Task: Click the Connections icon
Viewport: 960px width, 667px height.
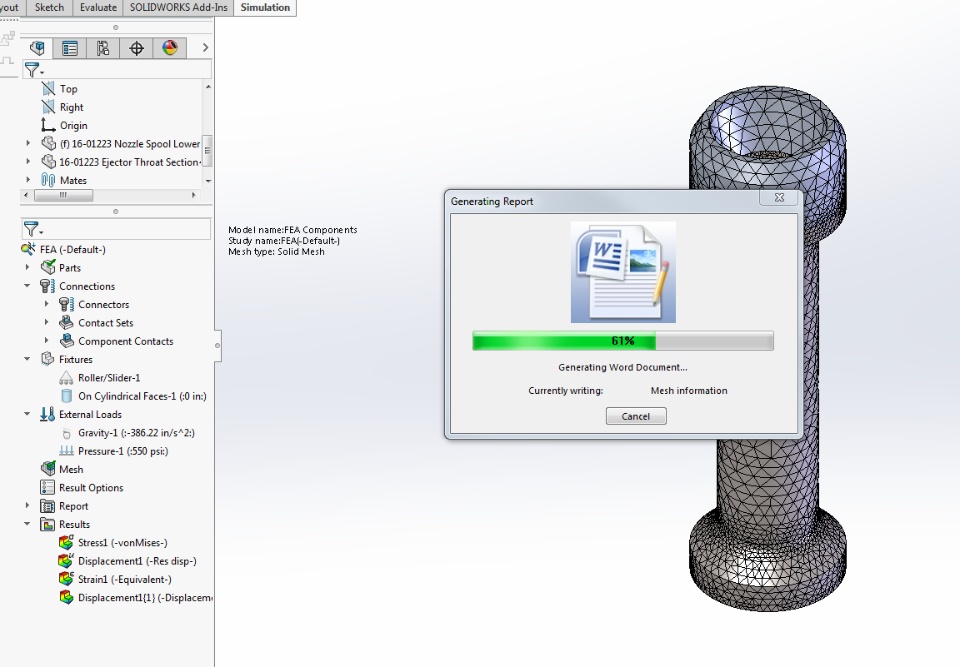Action: click(x=48, y=286)
